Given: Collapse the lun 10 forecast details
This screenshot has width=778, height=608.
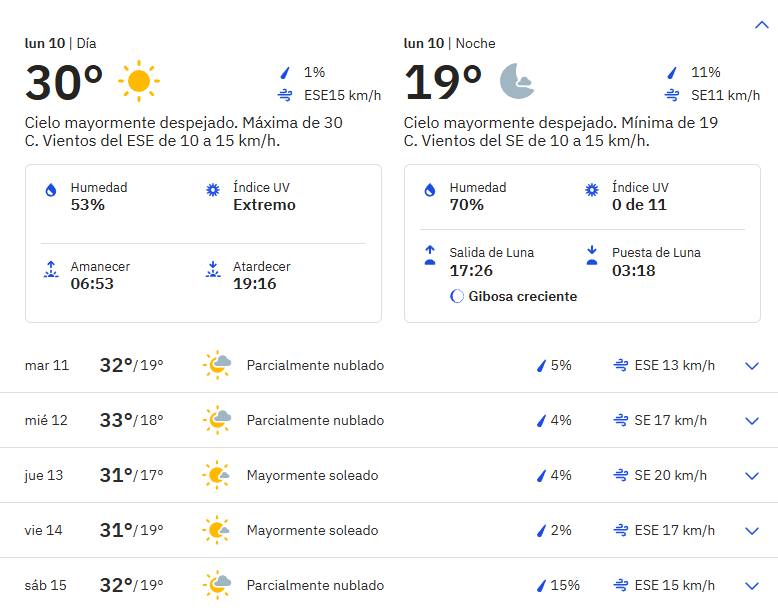Looking at the screenshot, I should point(761,25).
